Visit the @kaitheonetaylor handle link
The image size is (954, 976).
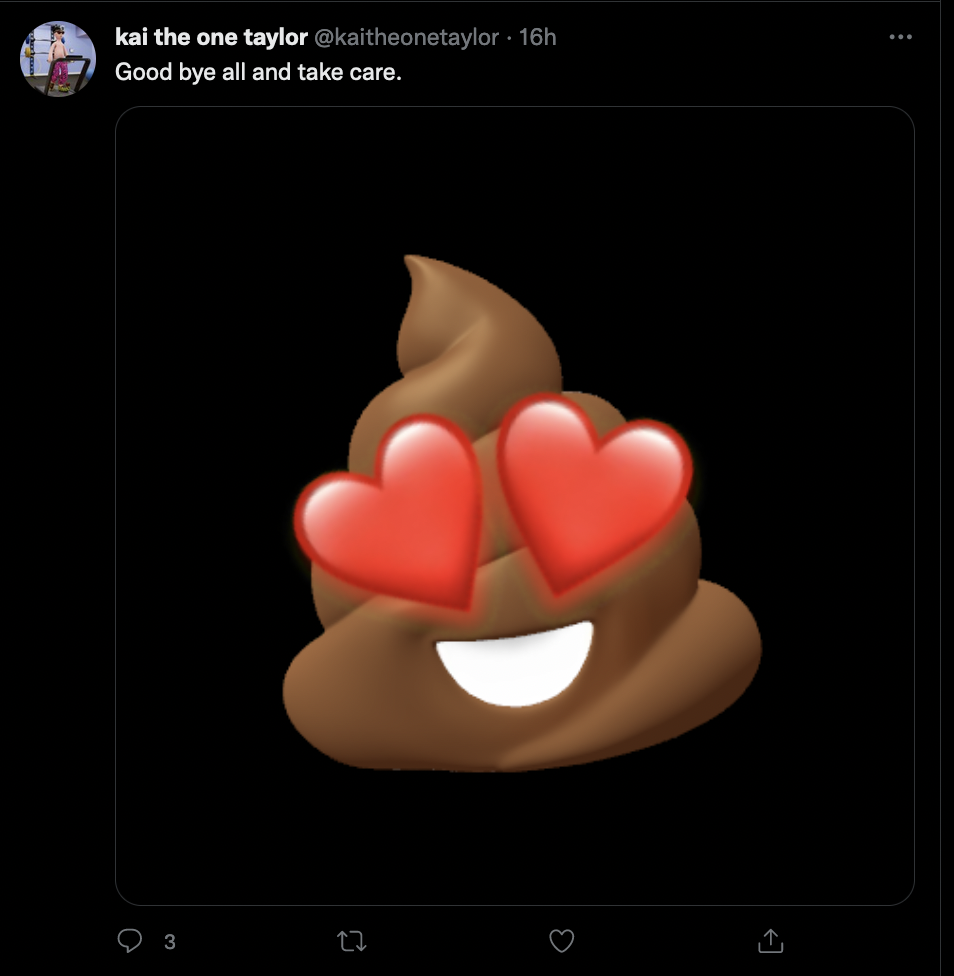coord(406,37)
